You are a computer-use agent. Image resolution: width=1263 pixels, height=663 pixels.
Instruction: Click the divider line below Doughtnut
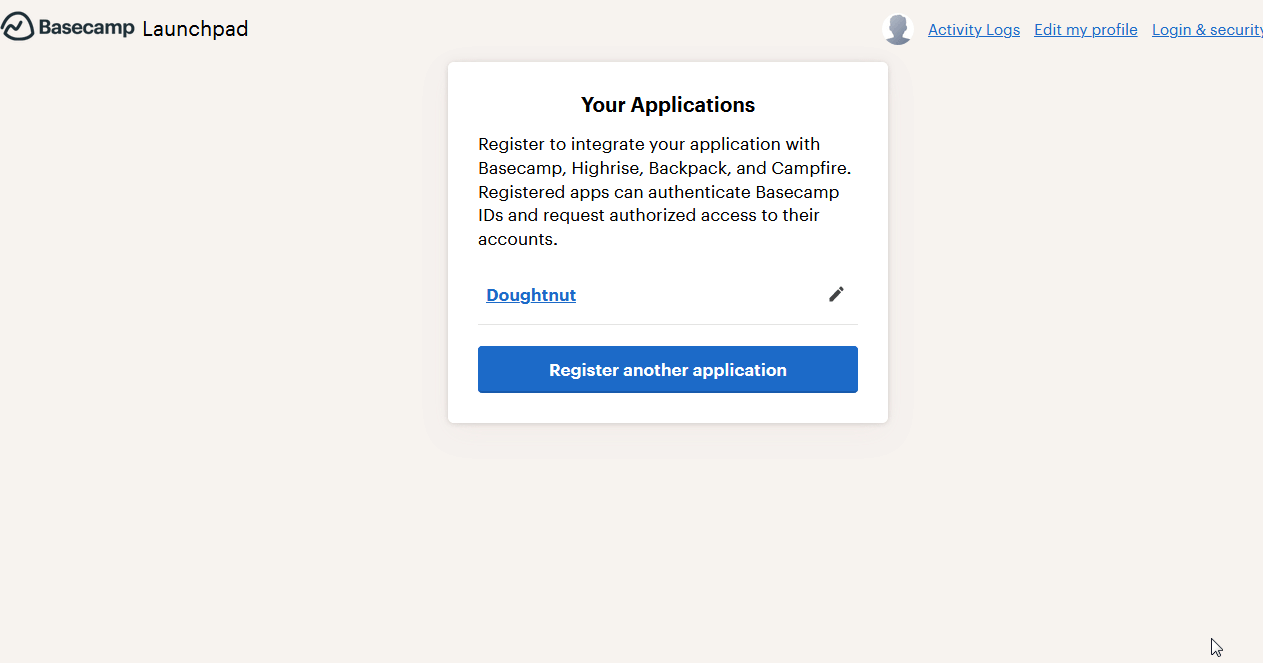click(x=668, y=324)
